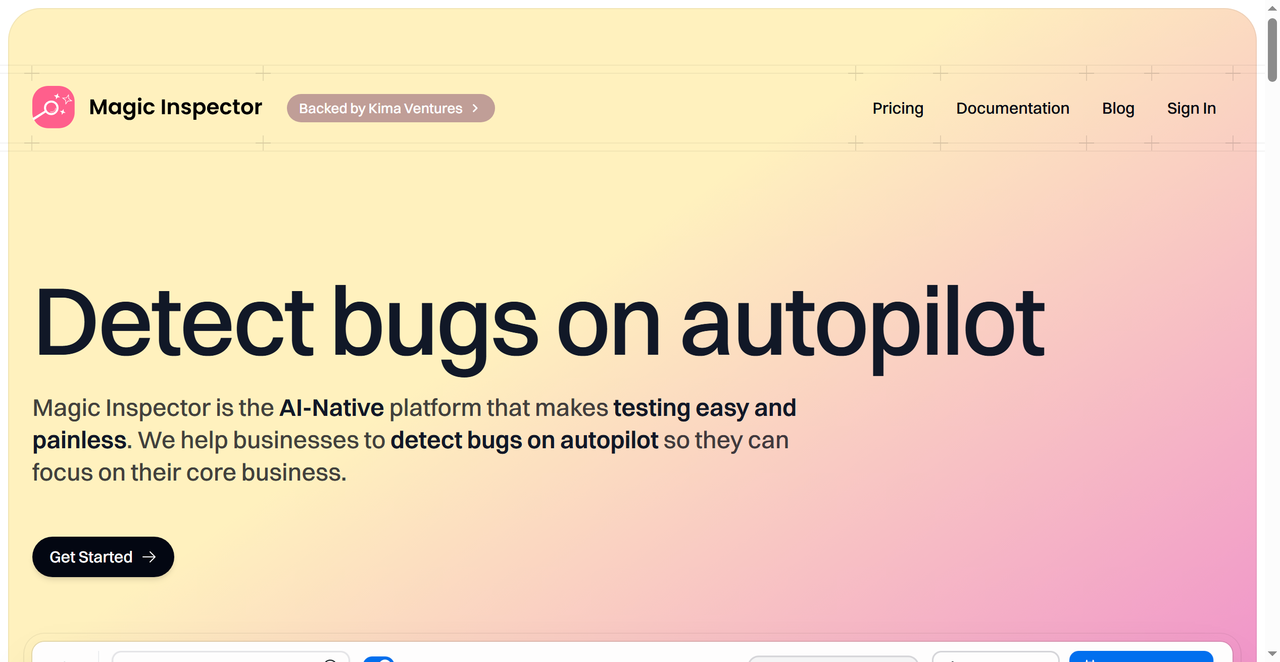The image size is (1280, 662).
Task: Open the Pricing page
Action: 897,108
